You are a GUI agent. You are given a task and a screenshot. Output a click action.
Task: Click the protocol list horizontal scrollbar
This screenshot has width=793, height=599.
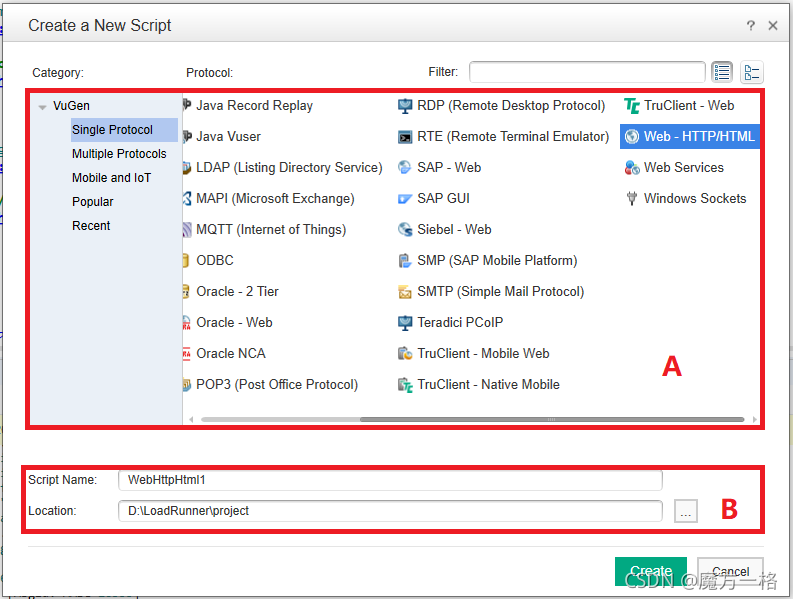pyautogui.click(x=551, y=419)
